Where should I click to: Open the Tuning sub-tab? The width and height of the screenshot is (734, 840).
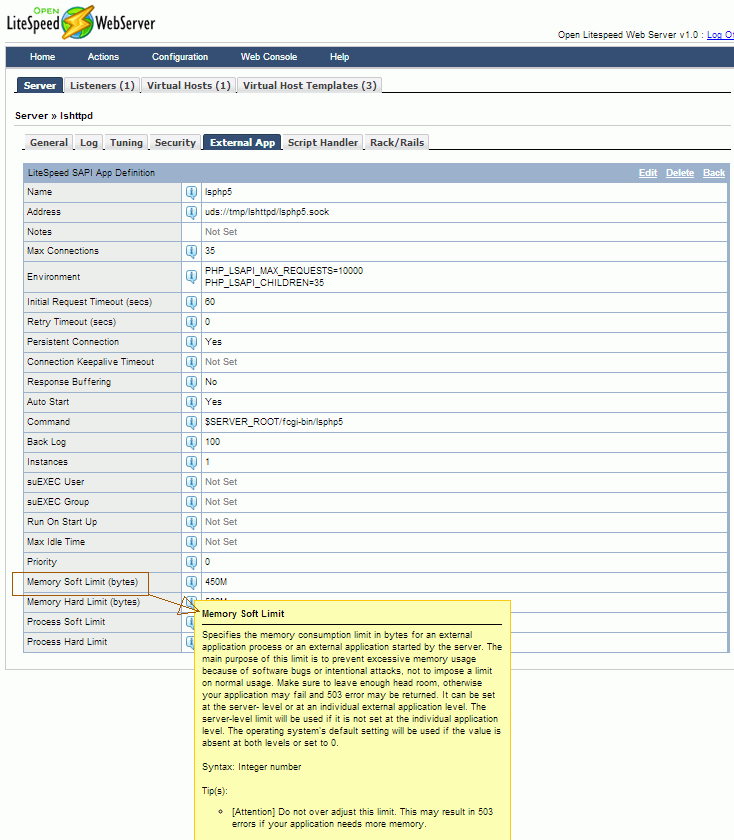click(x=126, y=142)
